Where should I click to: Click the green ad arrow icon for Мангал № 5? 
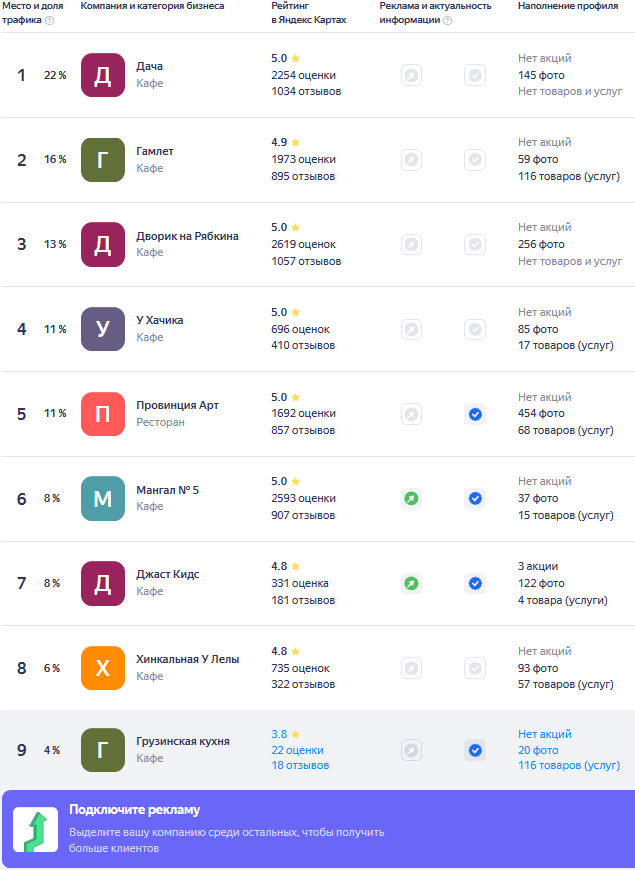pos(411,499)
